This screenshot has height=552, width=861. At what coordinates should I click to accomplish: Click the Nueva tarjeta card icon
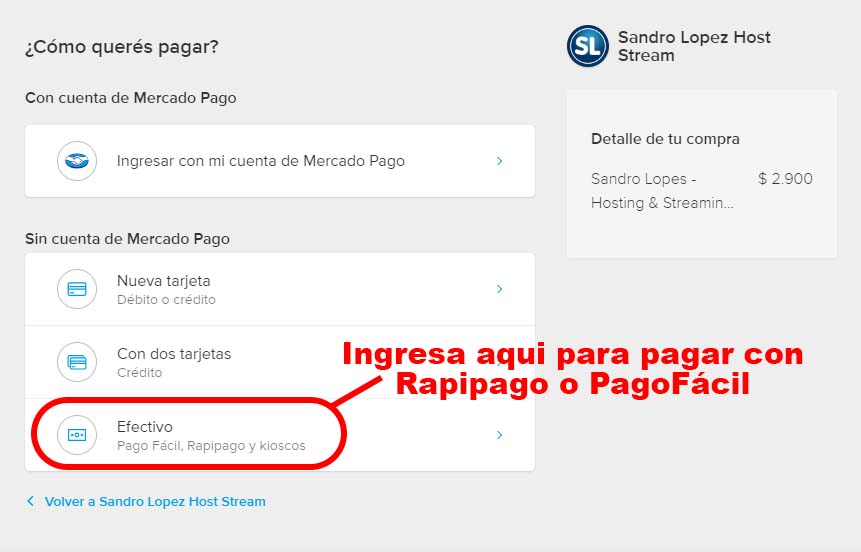coord(77,289)
